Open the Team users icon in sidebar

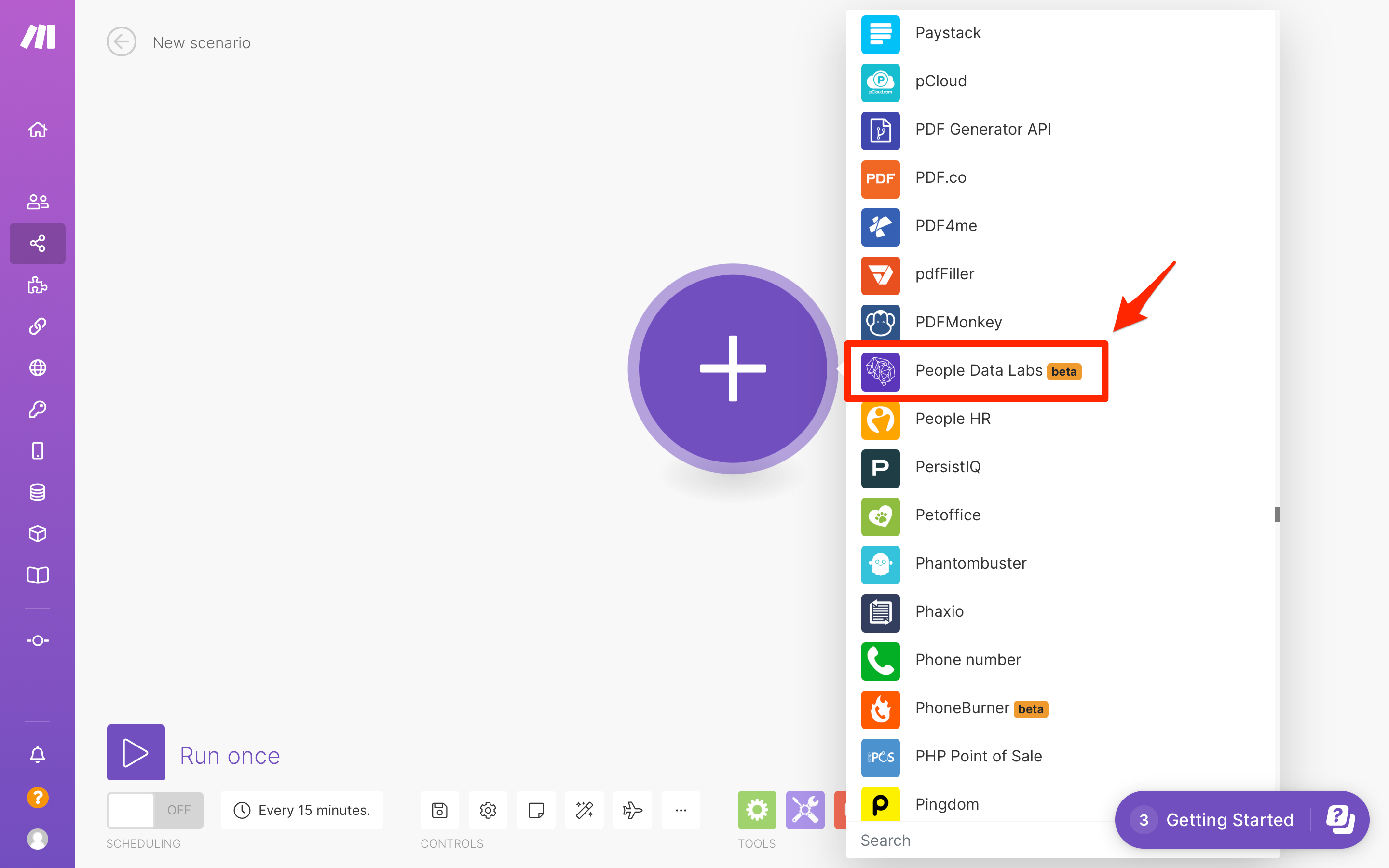click(37, 202)
